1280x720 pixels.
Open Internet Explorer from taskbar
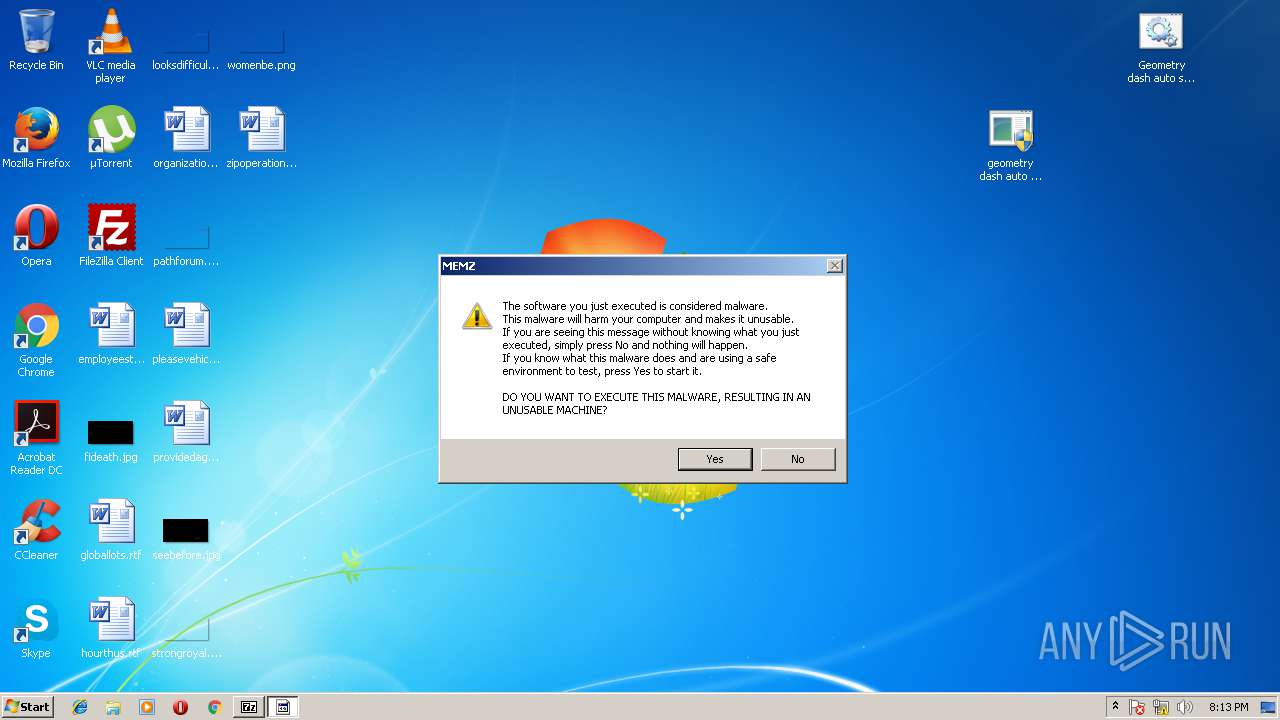pos(80,707)
